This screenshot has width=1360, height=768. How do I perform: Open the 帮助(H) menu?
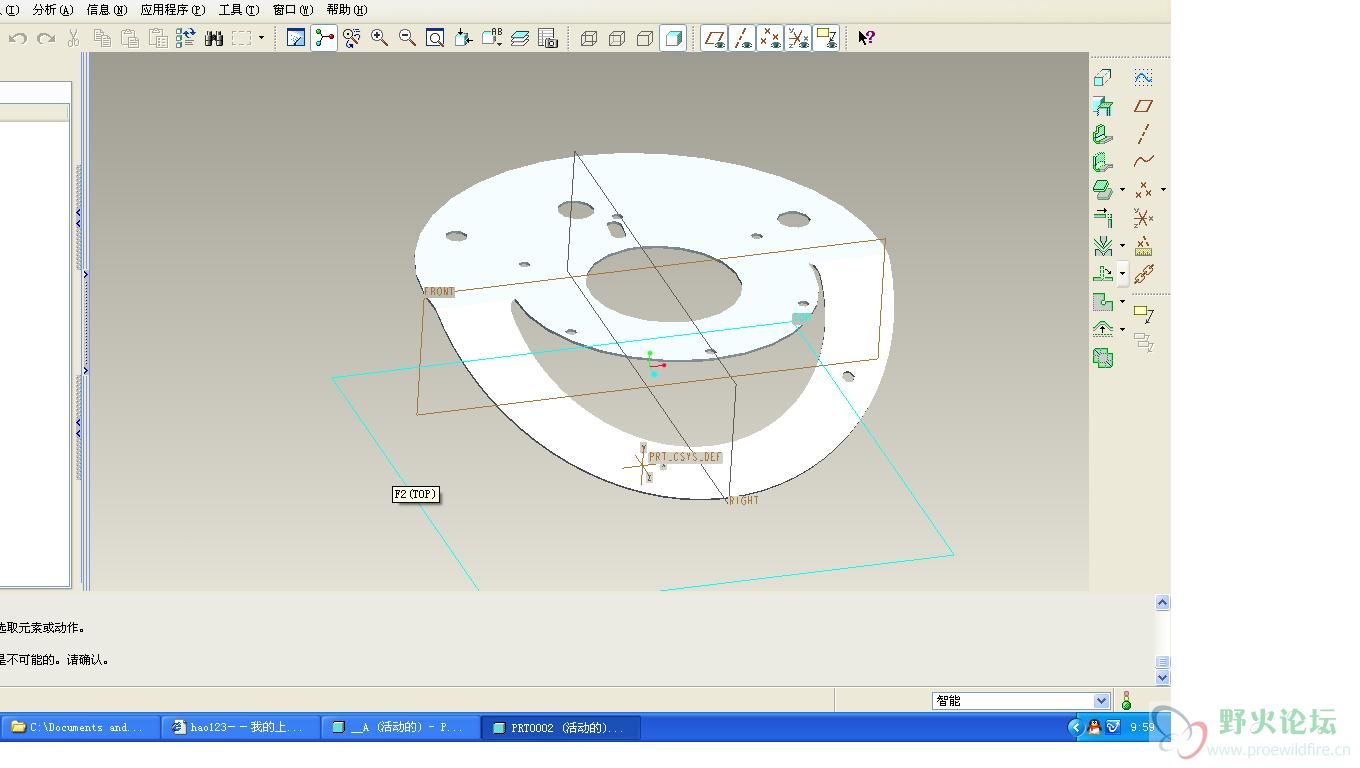click(x=347, y=9)
